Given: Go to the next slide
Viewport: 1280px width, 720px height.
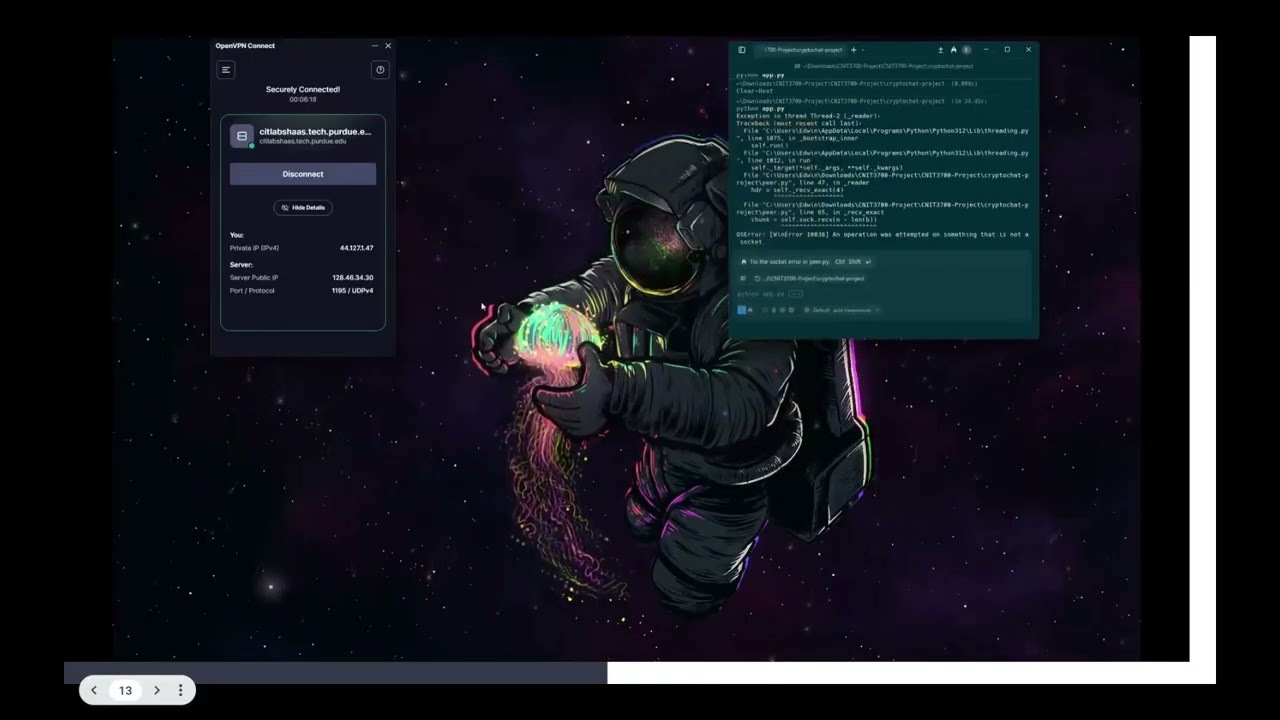Looking at the screenshot, I should [156, 690].
